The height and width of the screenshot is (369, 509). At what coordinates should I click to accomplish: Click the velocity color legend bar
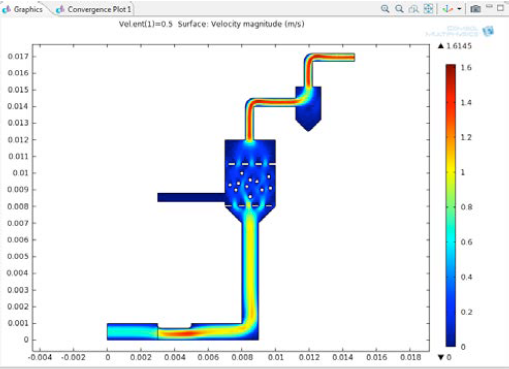click(450, 206)
